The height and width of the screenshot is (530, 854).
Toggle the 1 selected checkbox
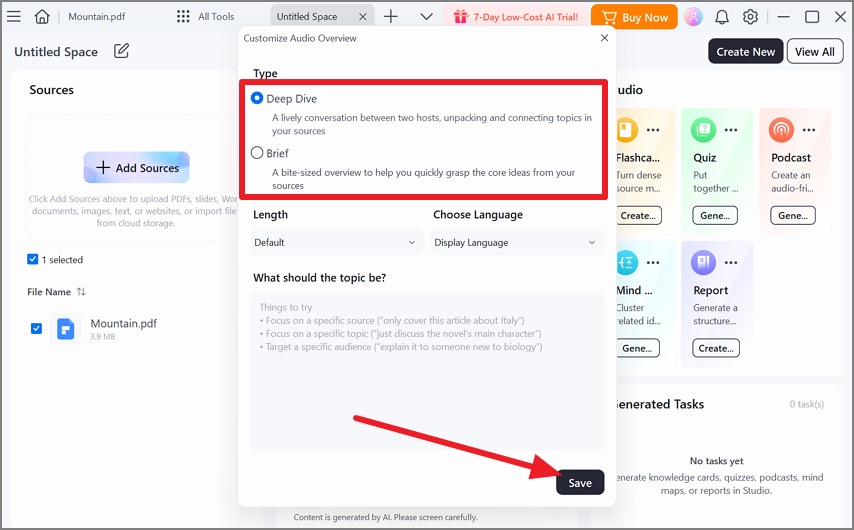coord(33,259)
